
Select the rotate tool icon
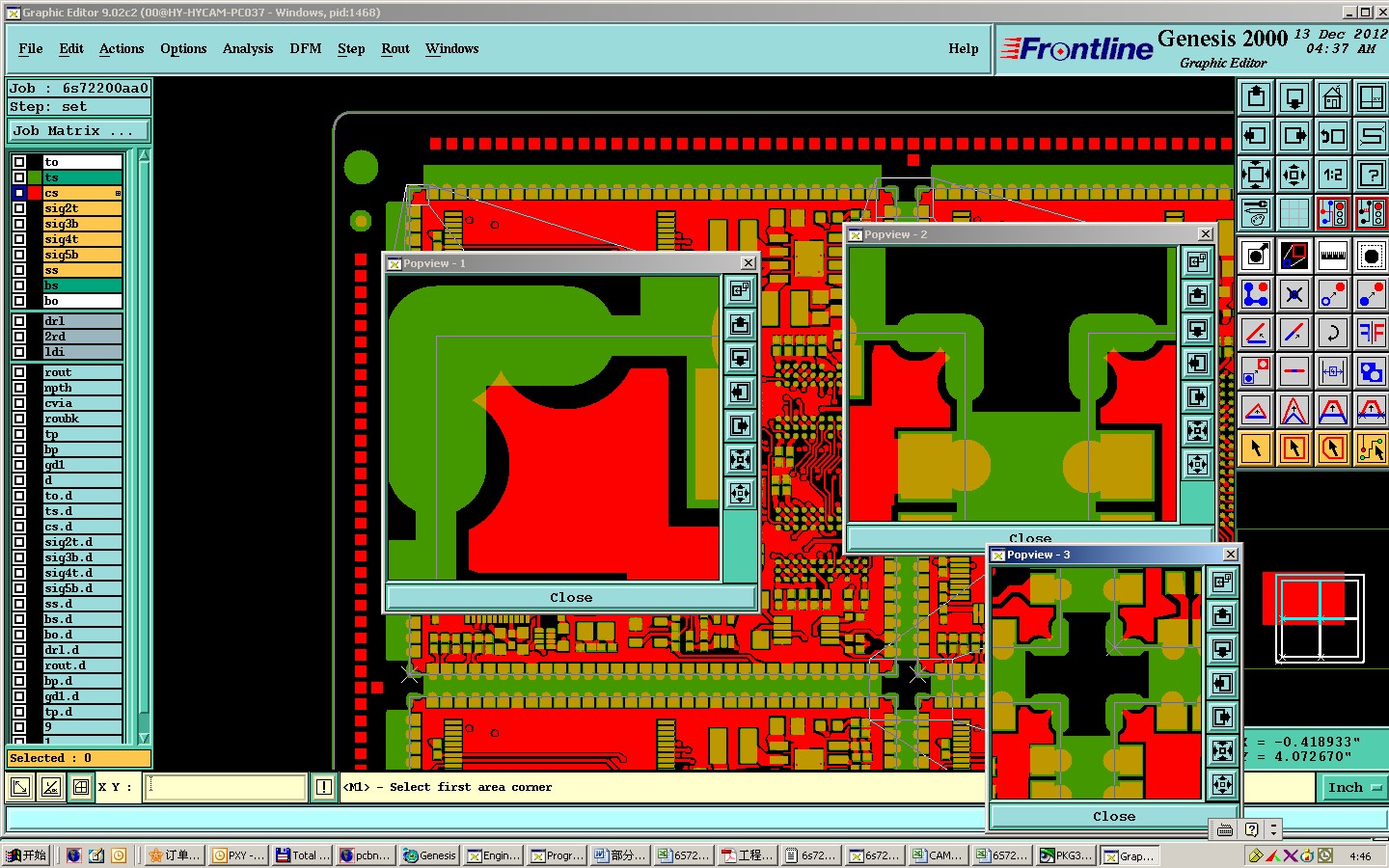(x=1333, y=333)
